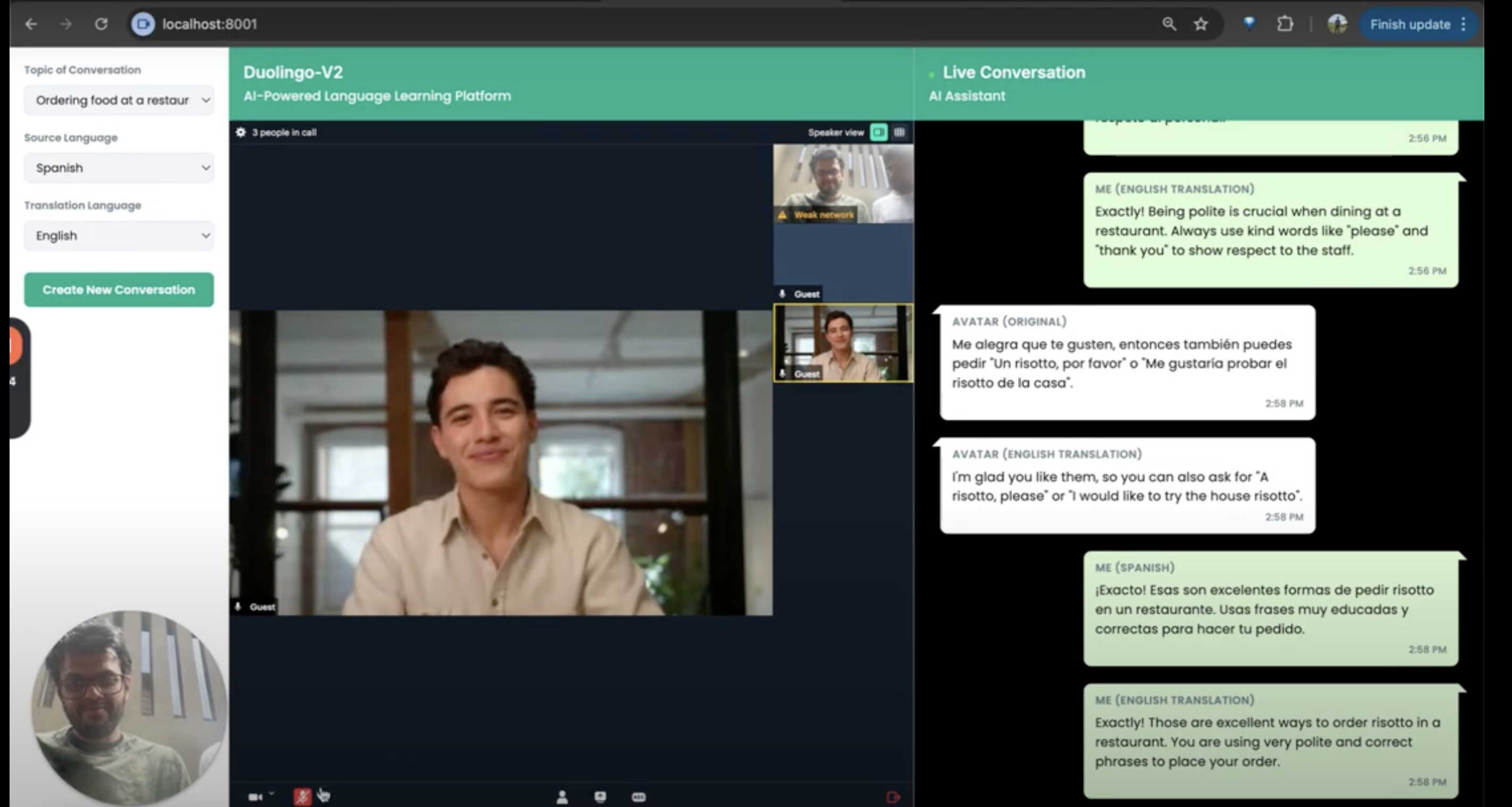Open Translation Language English dropdown

click(x=119, y=236)
